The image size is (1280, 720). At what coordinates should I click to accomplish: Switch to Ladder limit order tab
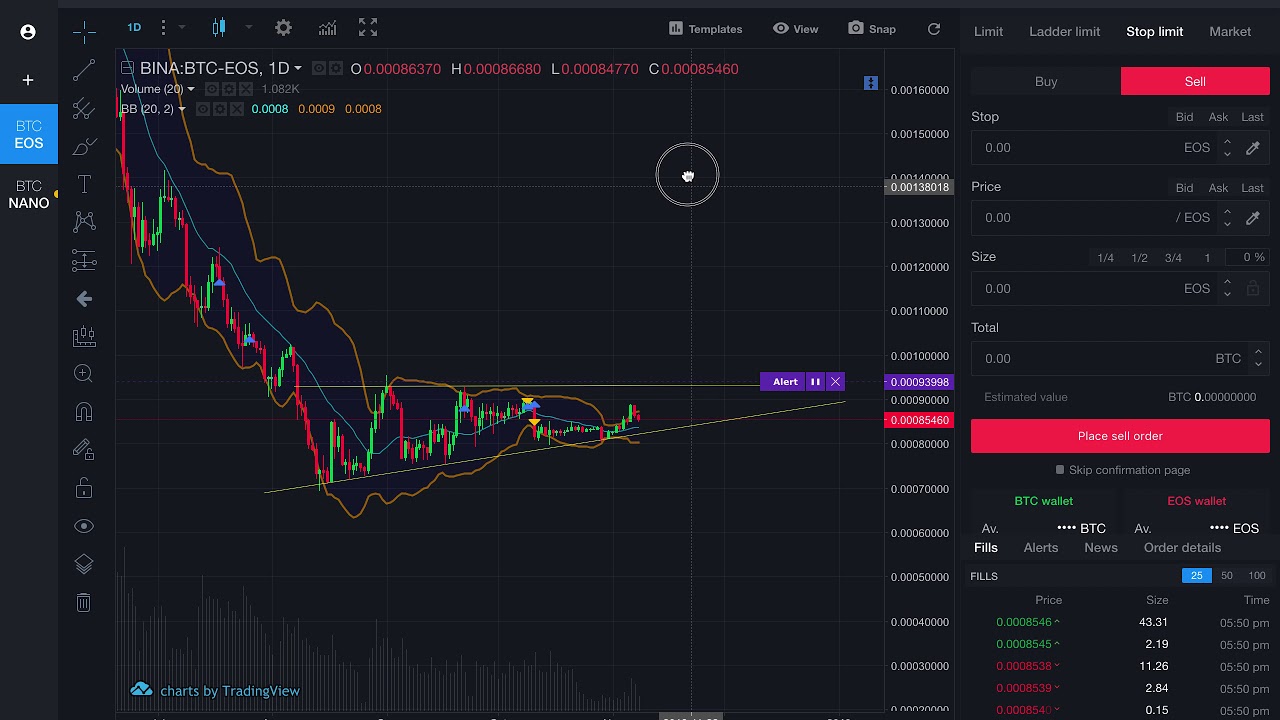[x=1064, y=31]
